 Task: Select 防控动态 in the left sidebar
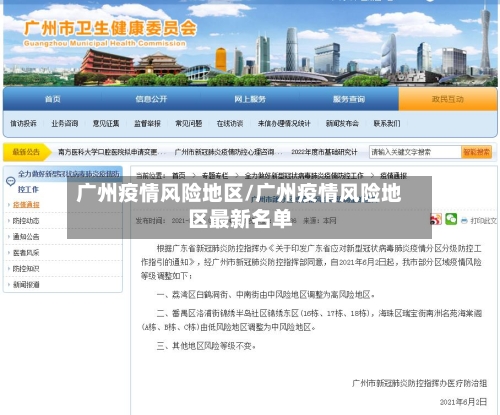coord(26,221)
